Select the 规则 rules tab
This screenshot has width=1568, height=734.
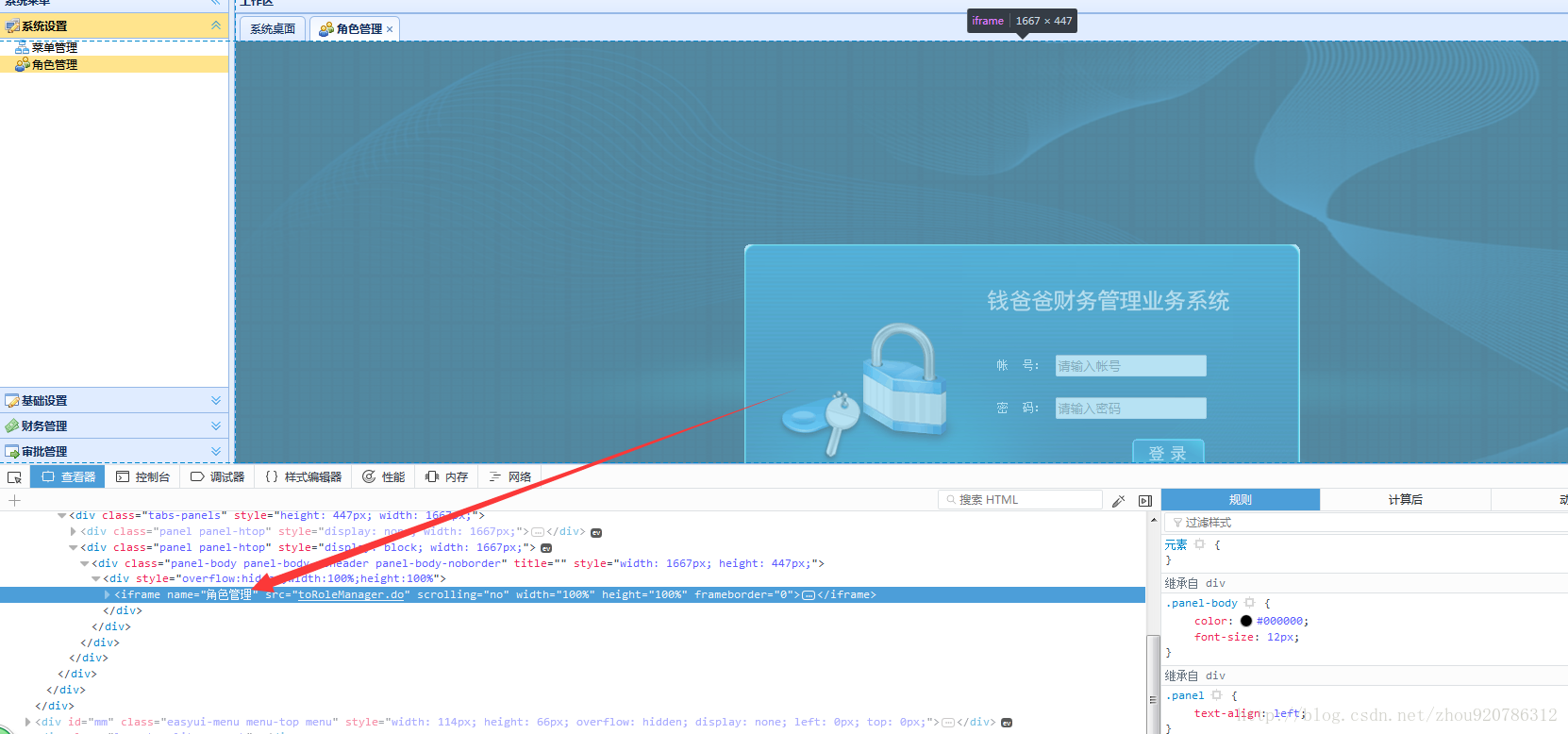1241,500
